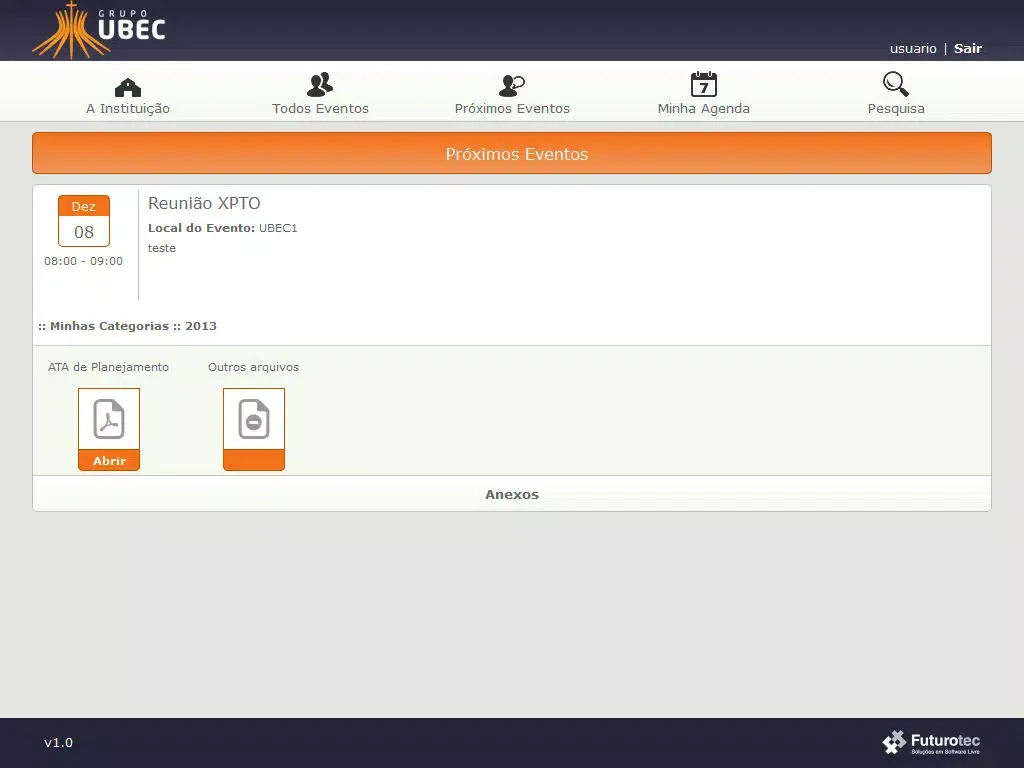The image size is (1024, 768).
Task: Click ':: Minhas Categorias :: 2013' text
Action: pyautogui.click(x=127, y=326)
